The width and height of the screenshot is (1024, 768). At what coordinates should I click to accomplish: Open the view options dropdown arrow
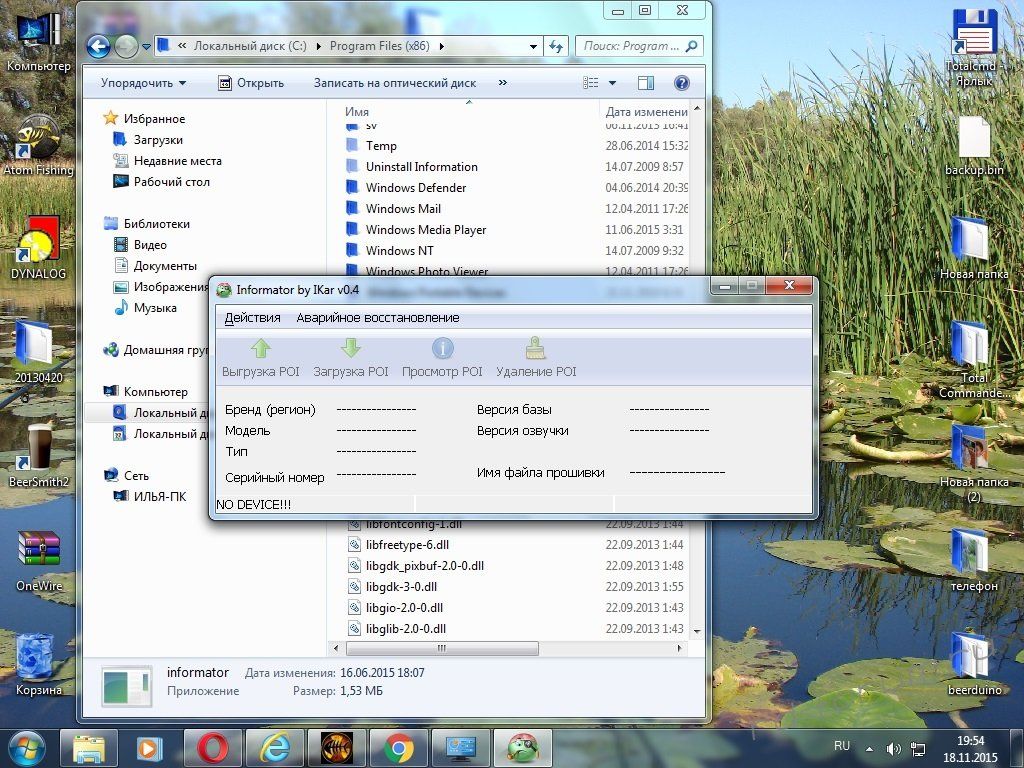coord(613,83)
